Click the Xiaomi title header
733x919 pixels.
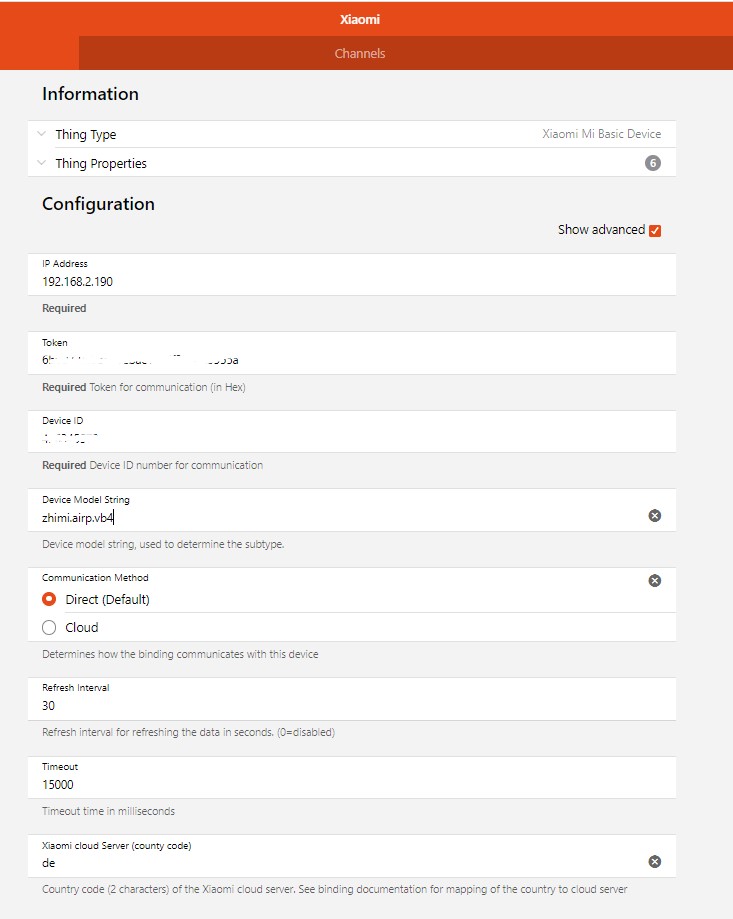pyautogui.click(x=360, y=19)
